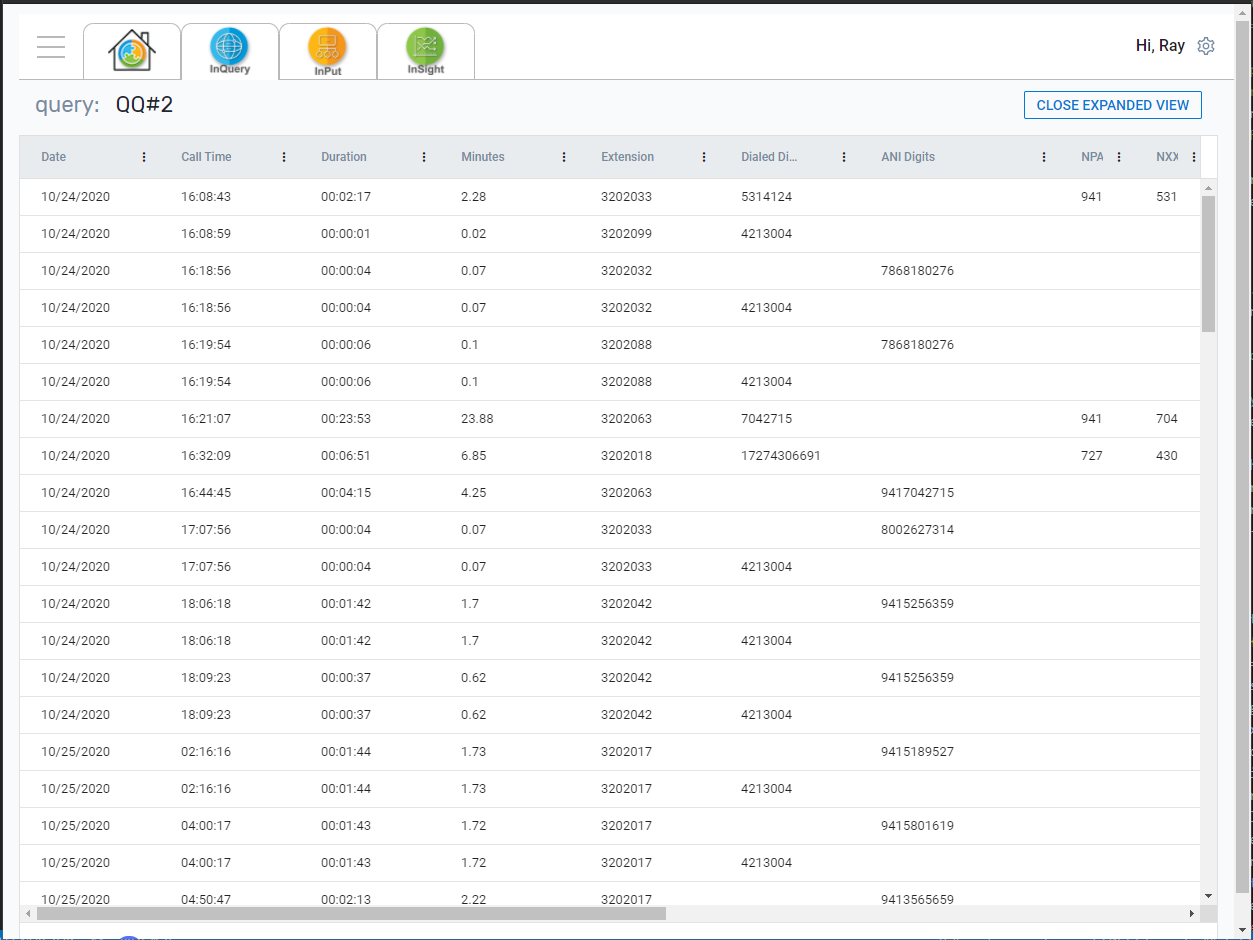Sort by the Duration column header

[x=344, y=157]
